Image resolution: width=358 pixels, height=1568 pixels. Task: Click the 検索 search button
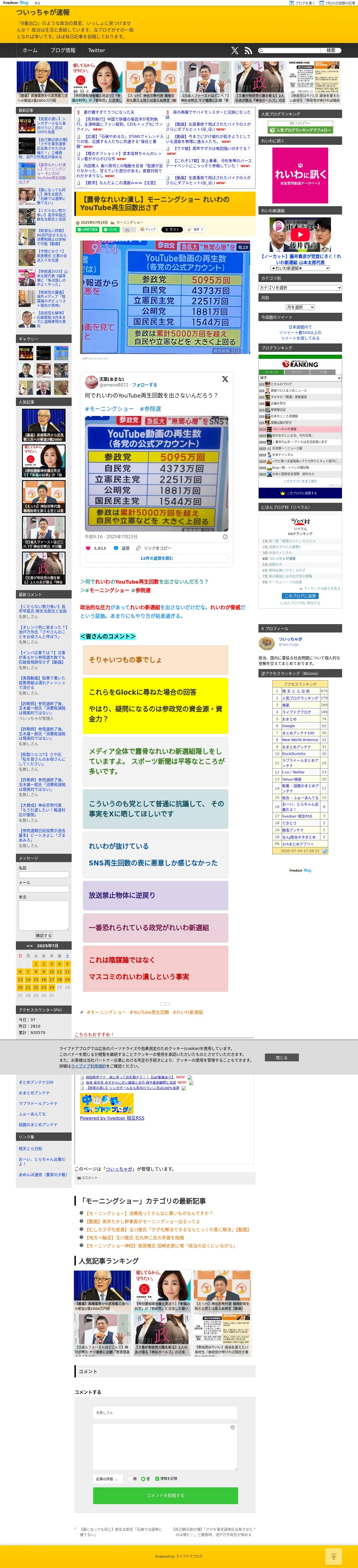coord(331,50)
